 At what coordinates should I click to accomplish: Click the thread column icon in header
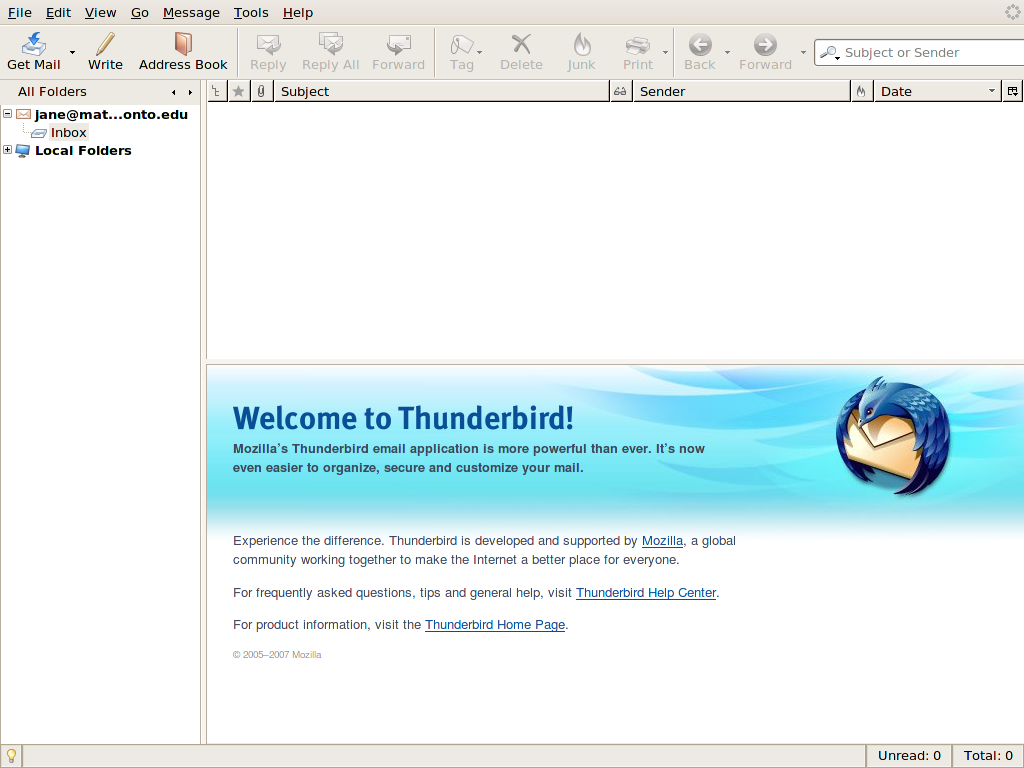[x=216, y=91]
